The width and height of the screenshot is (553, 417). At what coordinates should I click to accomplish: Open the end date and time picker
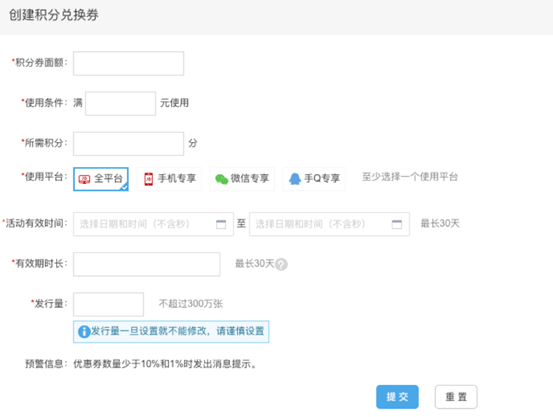[x=329, y=224]
